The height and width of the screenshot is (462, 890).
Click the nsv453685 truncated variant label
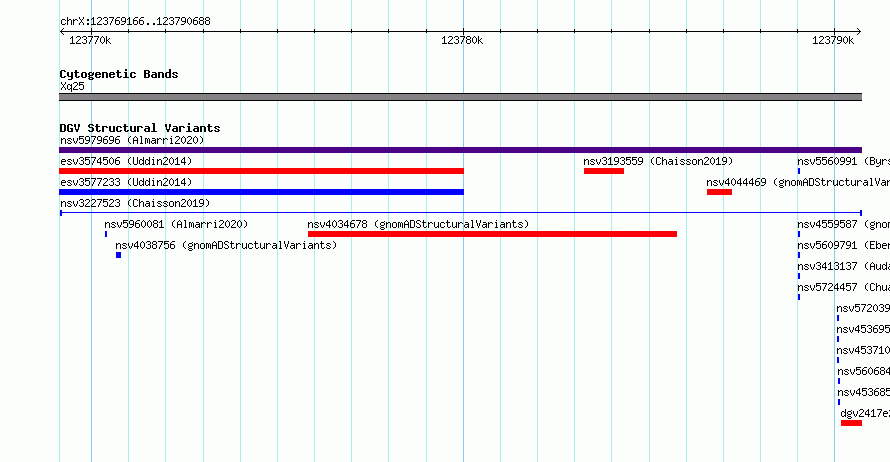[864, 392]
